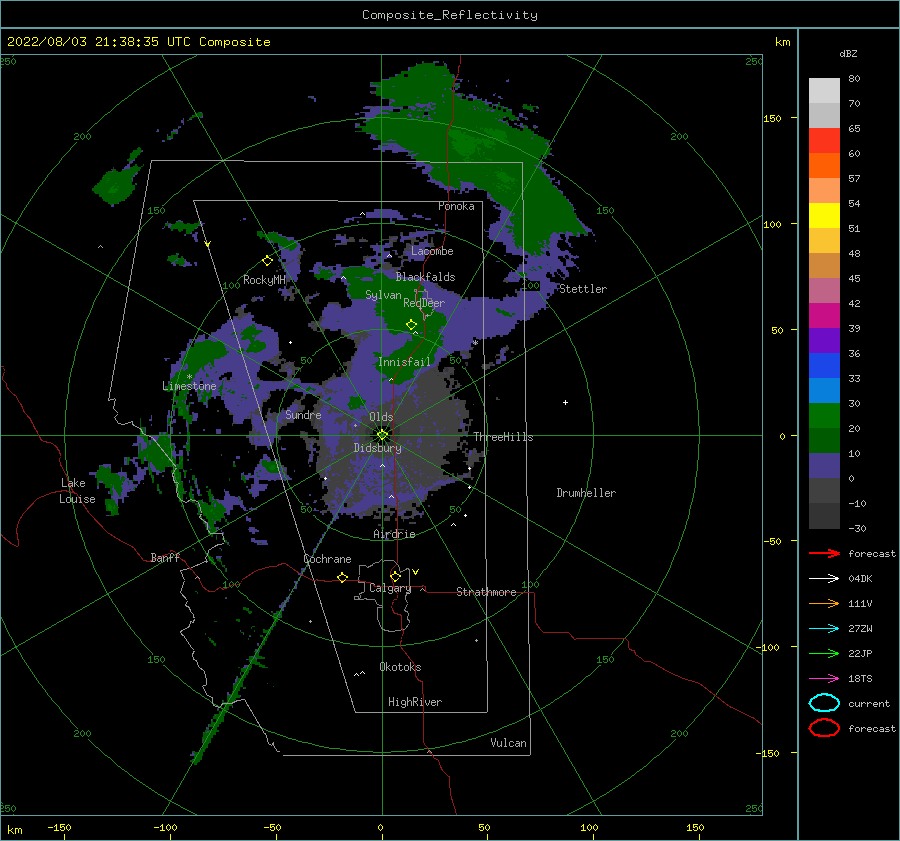Click the asterisk marker near Limestone

[x=189, y=377]
